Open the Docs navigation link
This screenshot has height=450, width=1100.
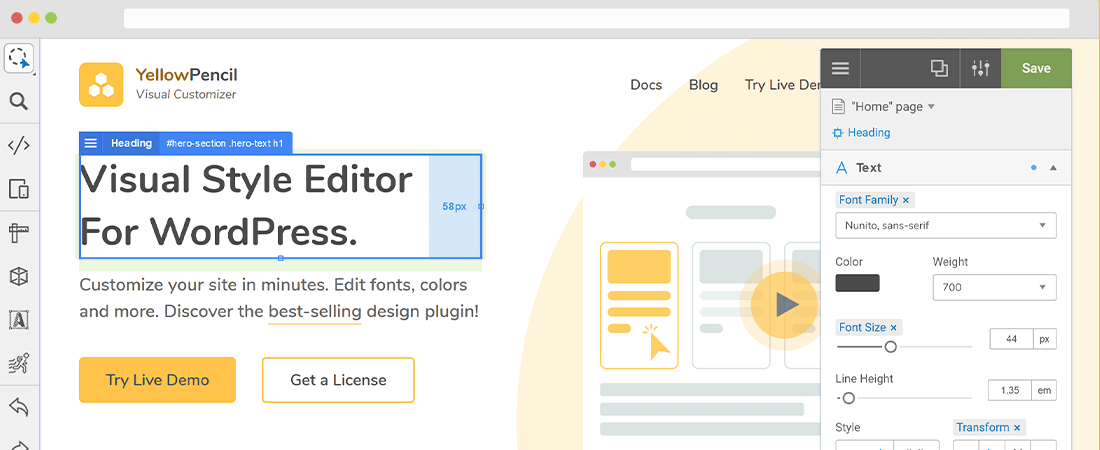click(x=646, y=85)
